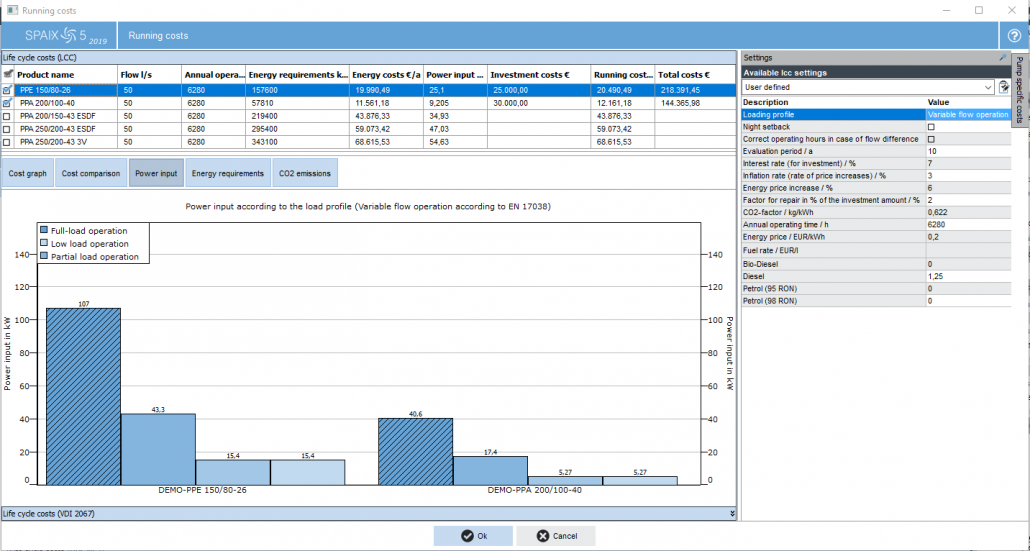Show the CO2 emissions tab
Screen dimensions: 1030x551
[x=305, y=173]
